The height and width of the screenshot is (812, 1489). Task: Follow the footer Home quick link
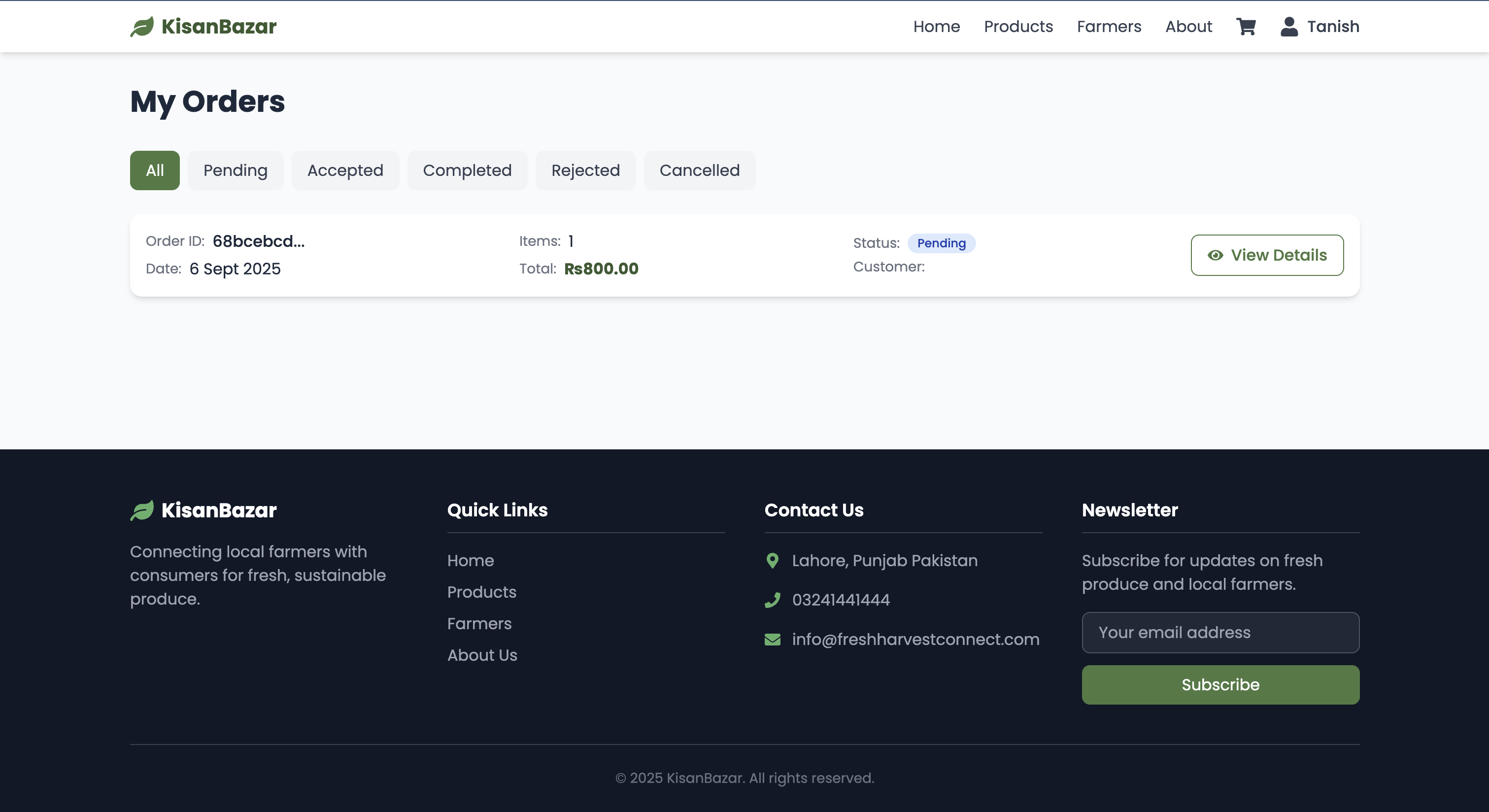[471, 561]
